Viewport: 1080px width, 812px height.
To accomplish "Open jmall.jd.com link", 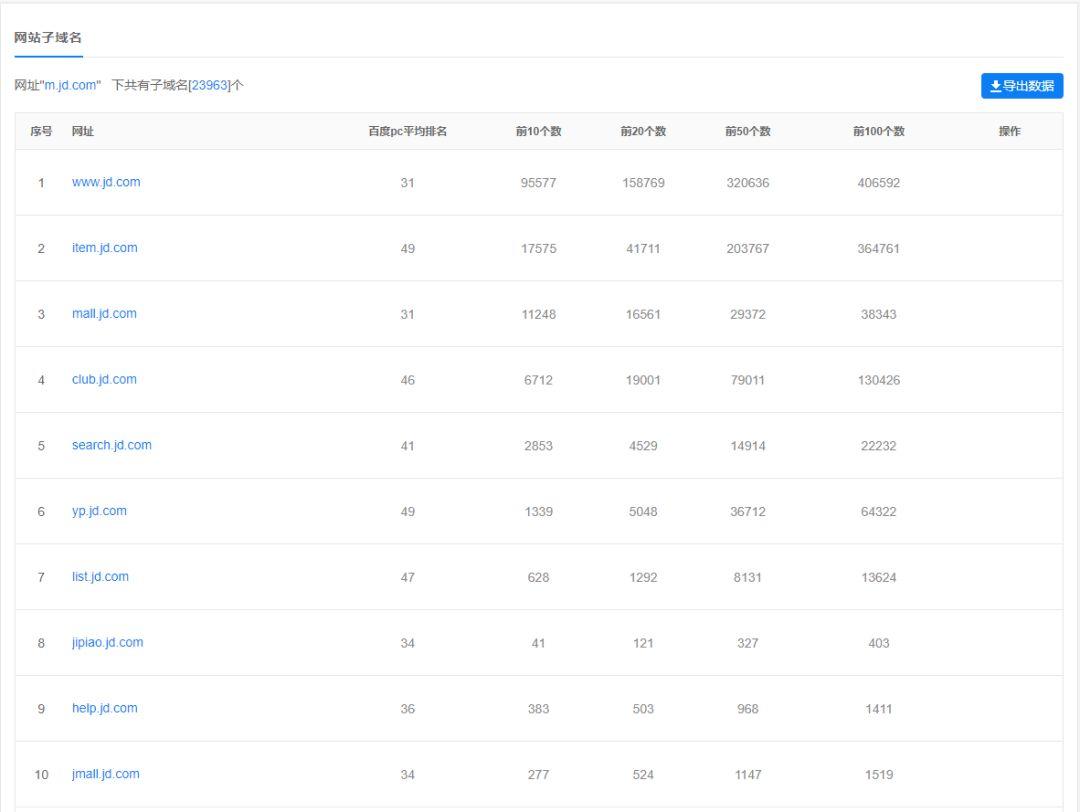I will [105, 774].
